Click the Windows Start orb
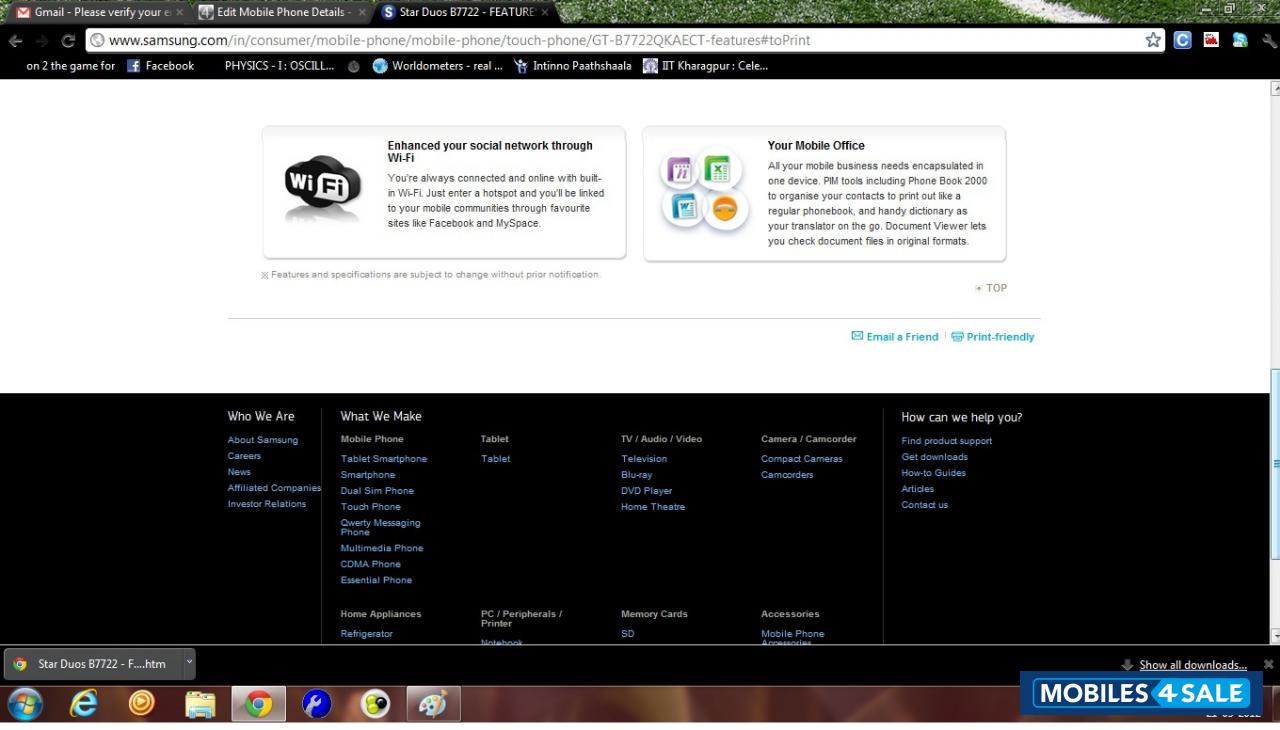Viewport: 1280px width, 730px height. click(25, 704)
